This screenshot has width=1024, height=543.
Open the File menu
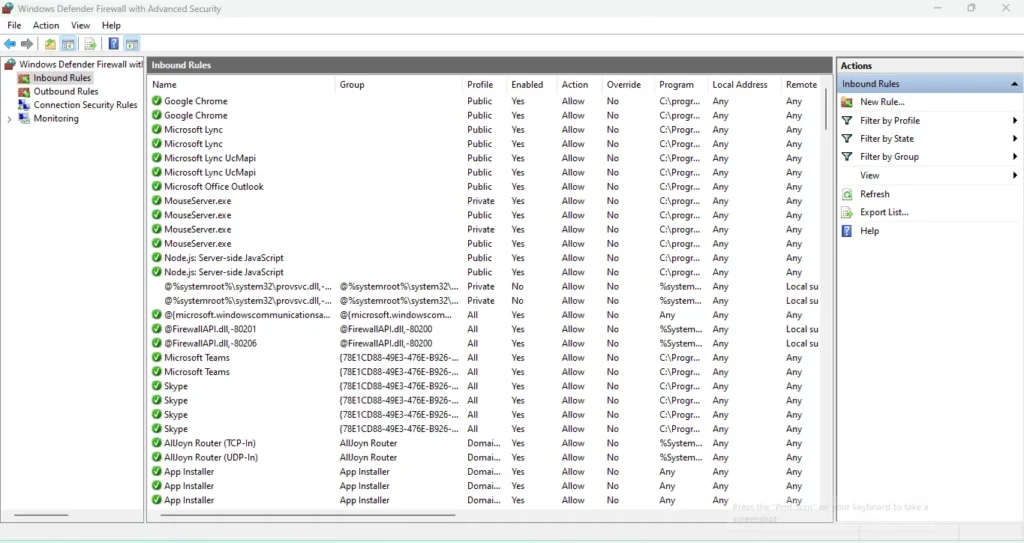click(14, 25)
